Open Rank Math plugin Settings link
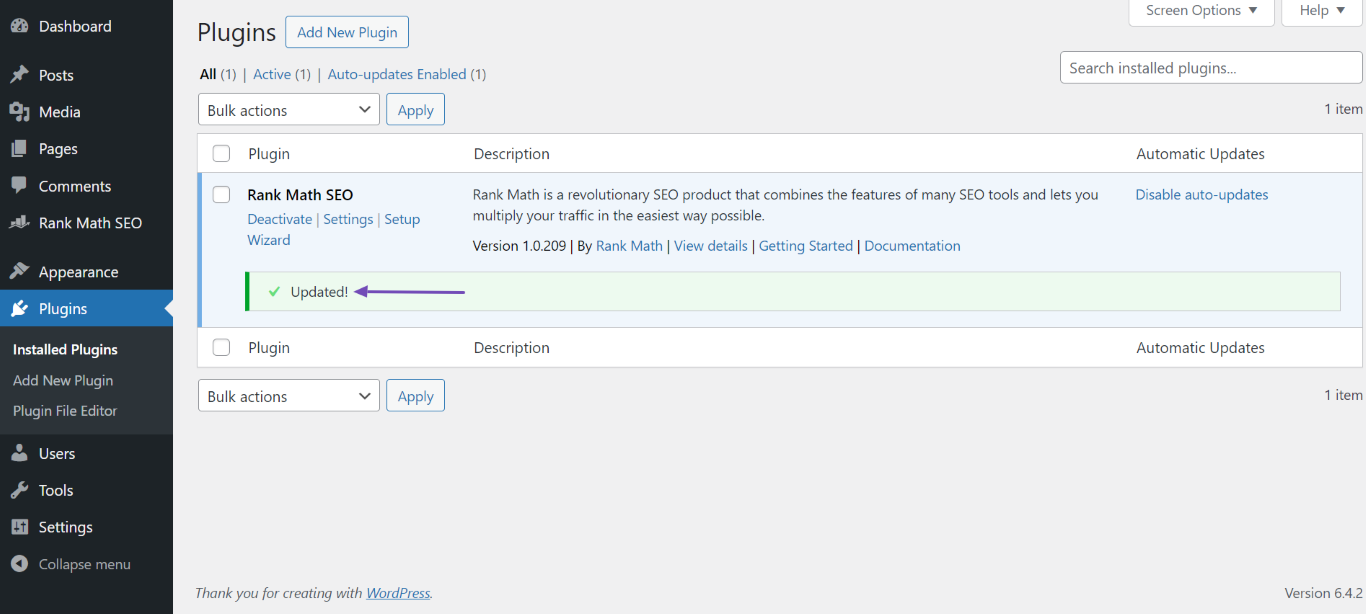Screen dimensions: 1366x614 pos(348,219)
